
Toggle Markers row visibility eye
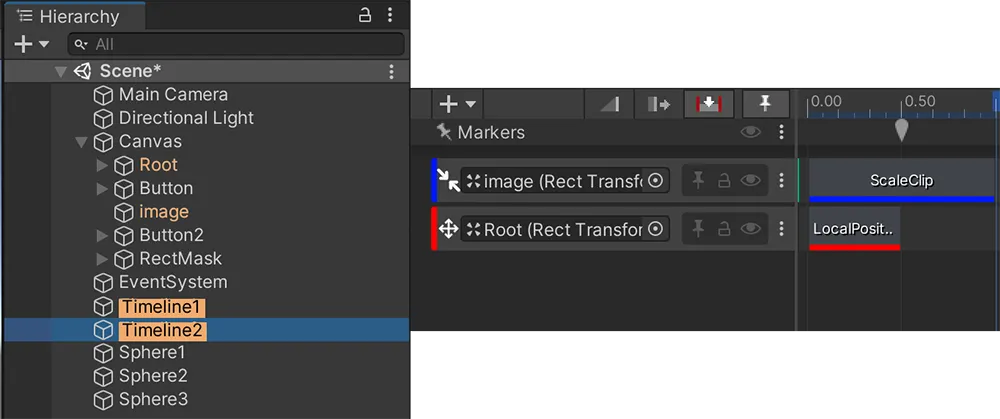[750, 132]
